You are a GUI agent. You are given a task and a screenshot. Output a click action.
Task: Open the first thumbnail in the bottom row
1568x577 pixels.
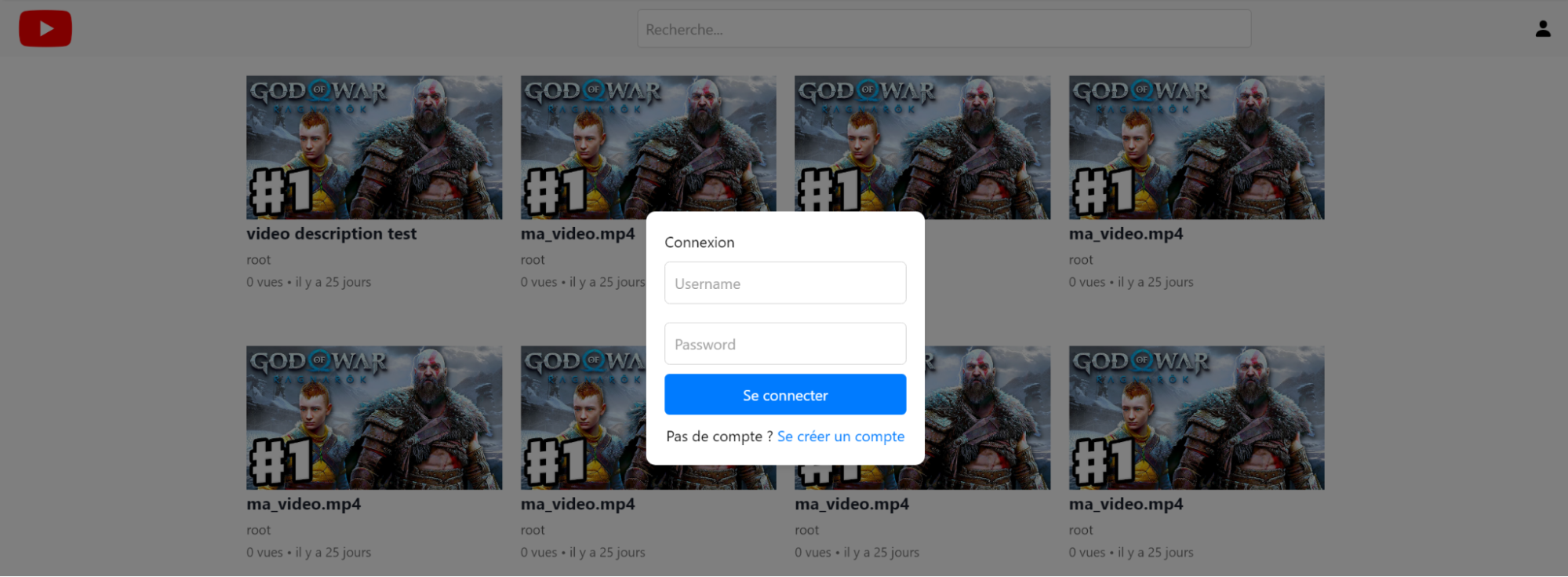coord(373,418)
